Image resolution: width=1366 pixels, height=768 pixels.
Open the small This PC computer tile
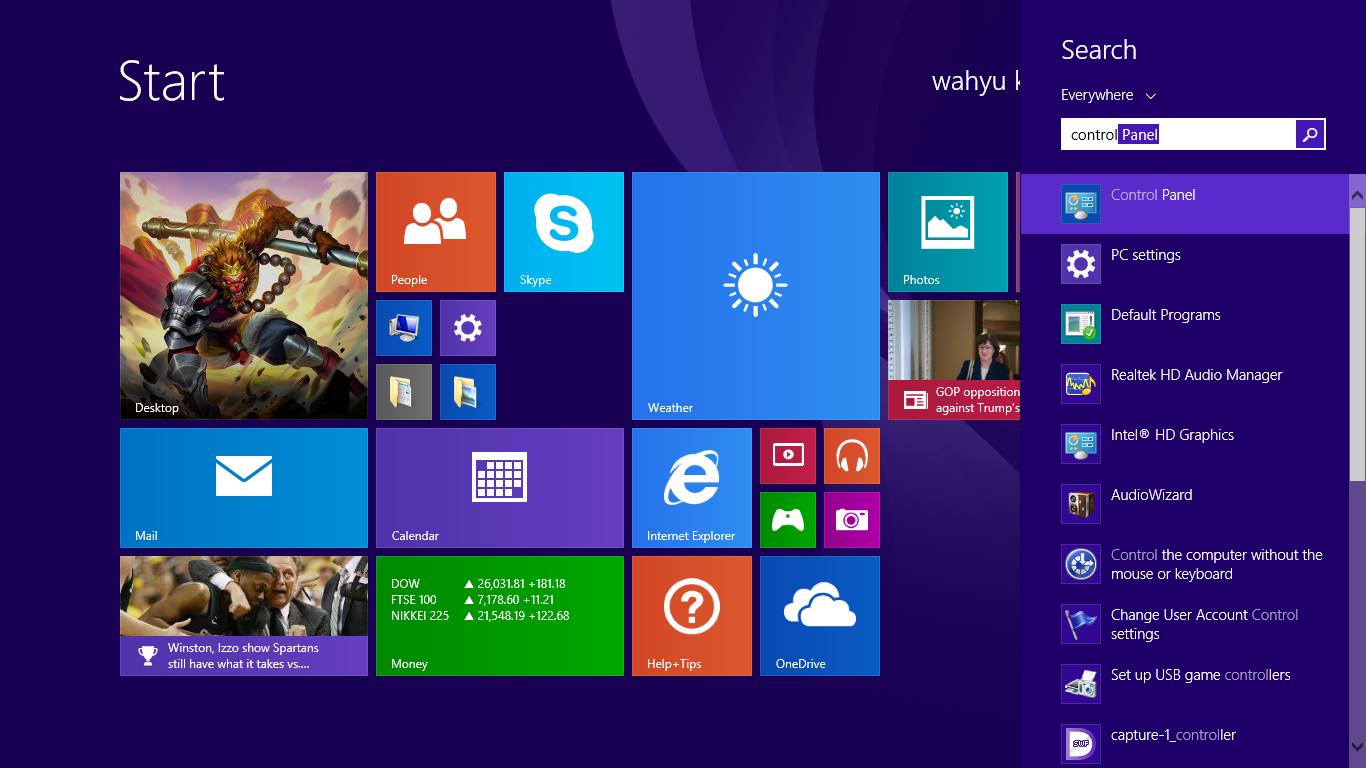404,328
